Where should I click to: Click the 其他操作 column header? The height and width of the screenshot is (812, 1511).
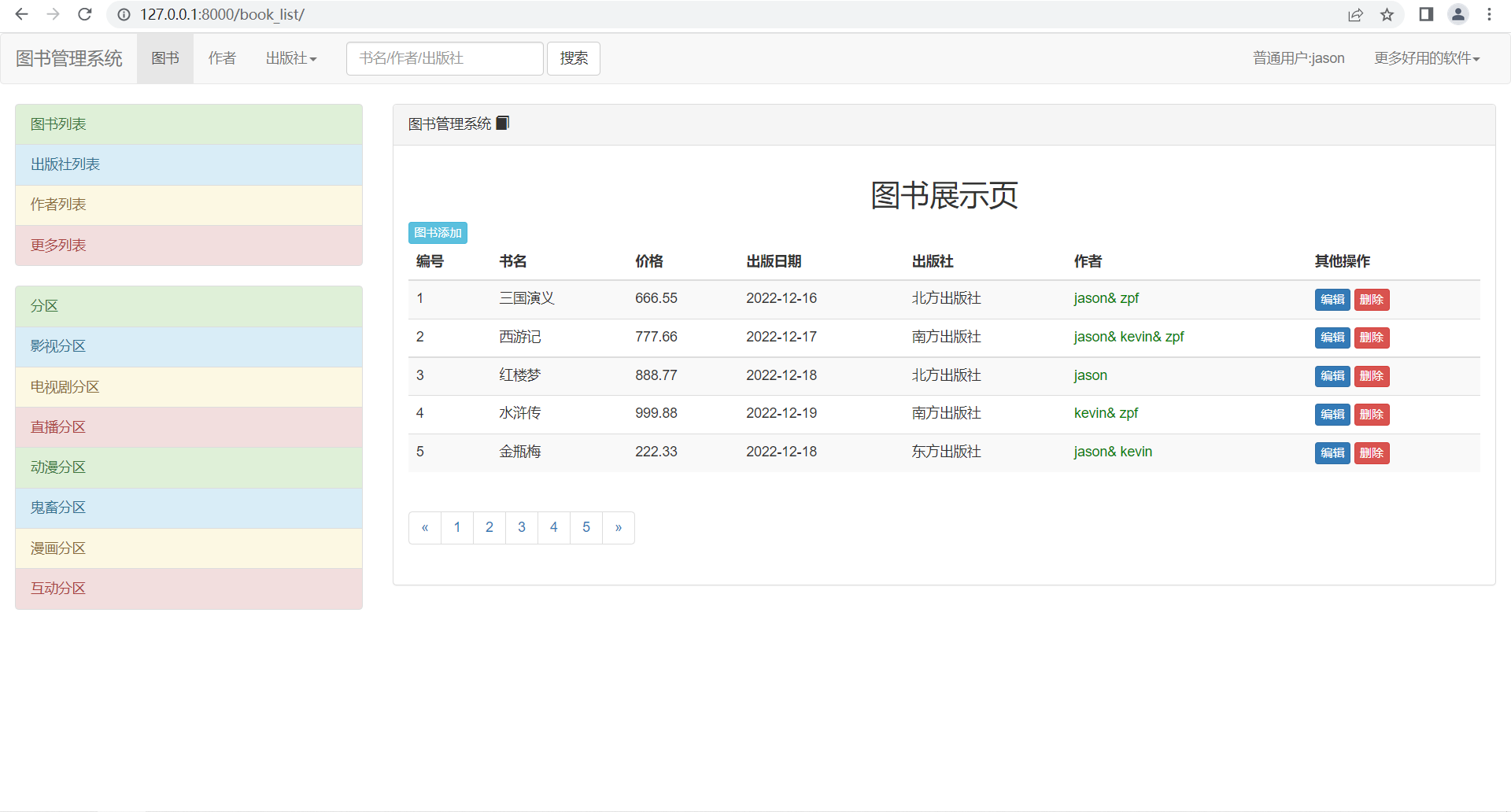click(x=1342, y=261)
